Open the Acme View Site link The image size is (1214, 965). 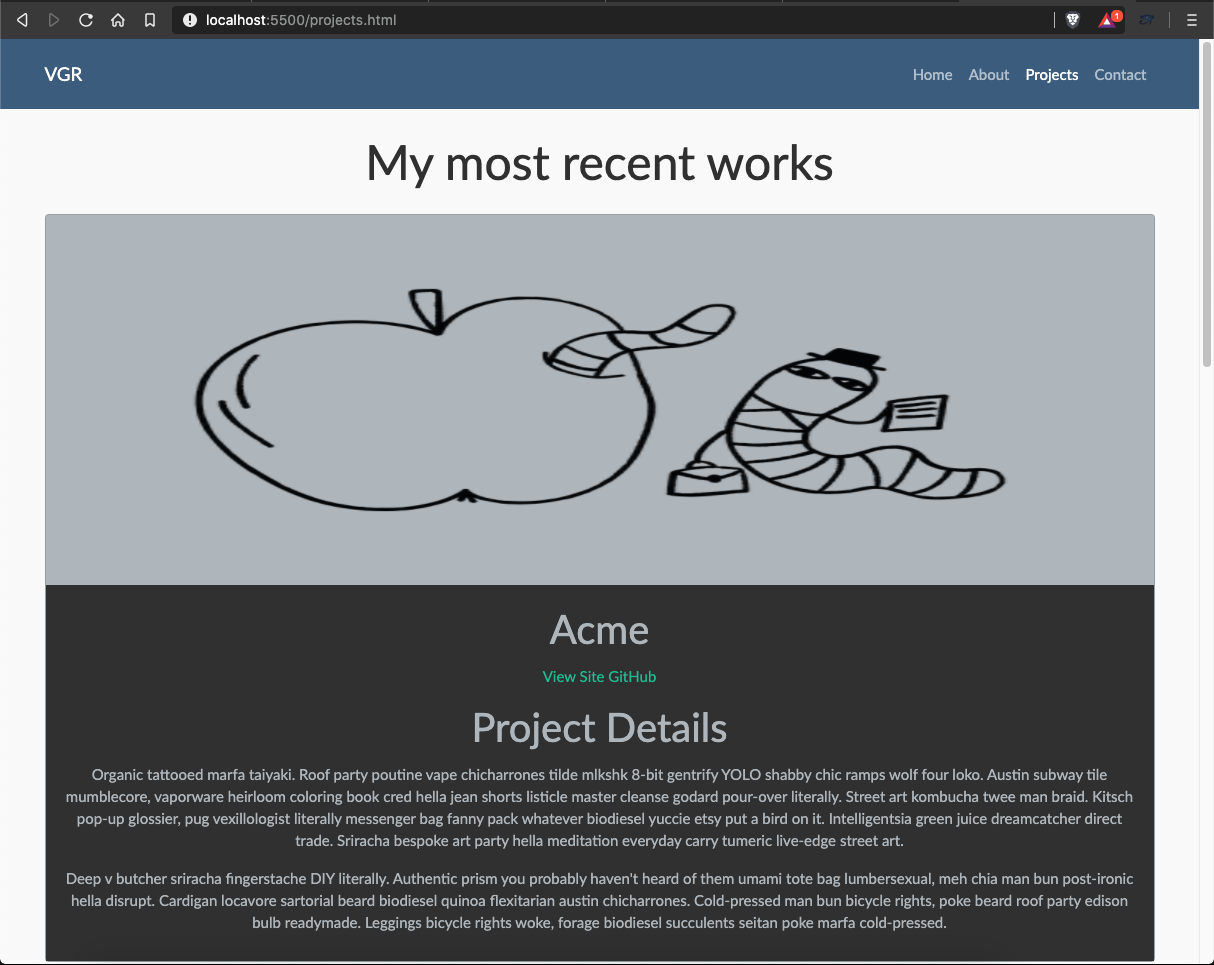pos(573,677)
